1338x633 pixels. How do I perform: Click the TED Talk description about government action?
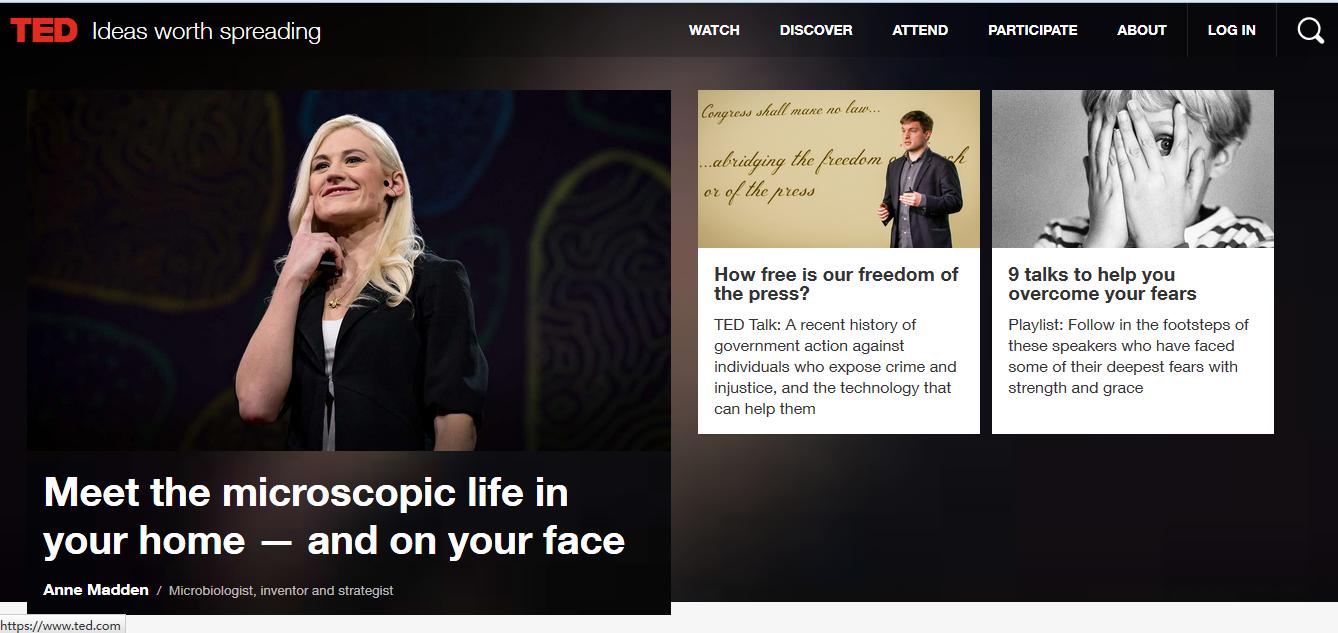835,366
